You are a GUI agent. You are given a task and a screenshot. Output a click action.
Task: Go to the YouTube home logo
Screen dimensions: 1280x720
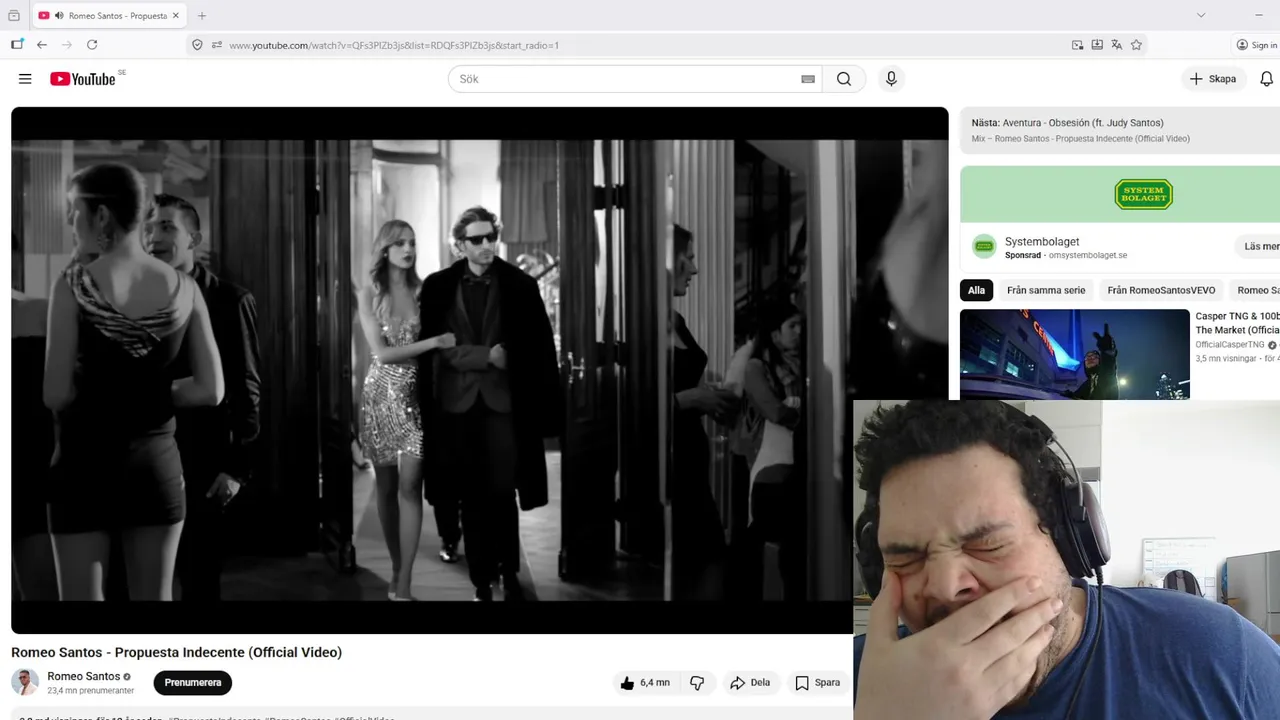tap(84, 79)
